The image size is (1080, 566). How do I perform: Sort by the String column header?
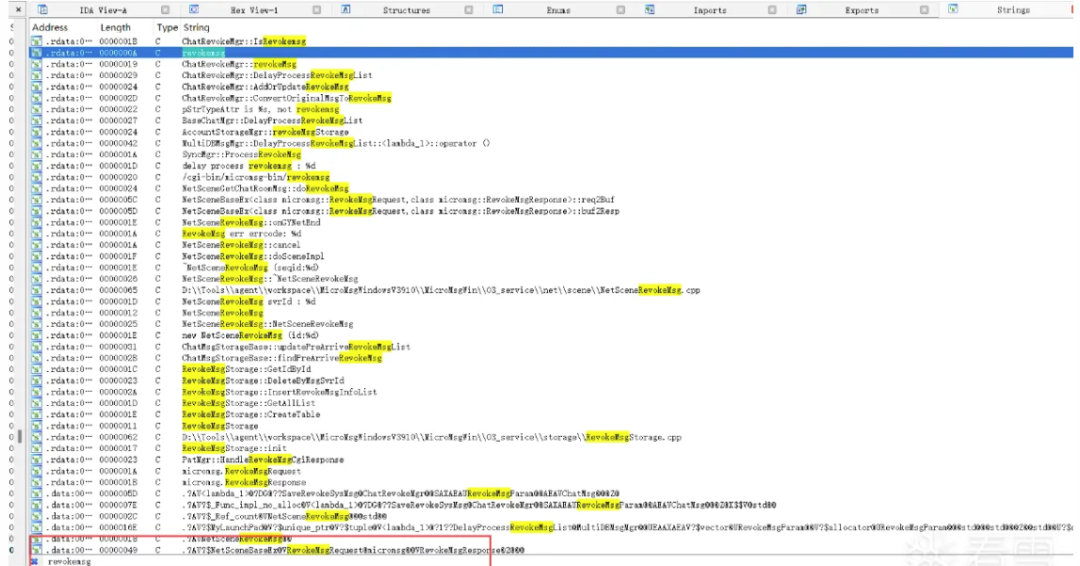(x=196, y=28)
